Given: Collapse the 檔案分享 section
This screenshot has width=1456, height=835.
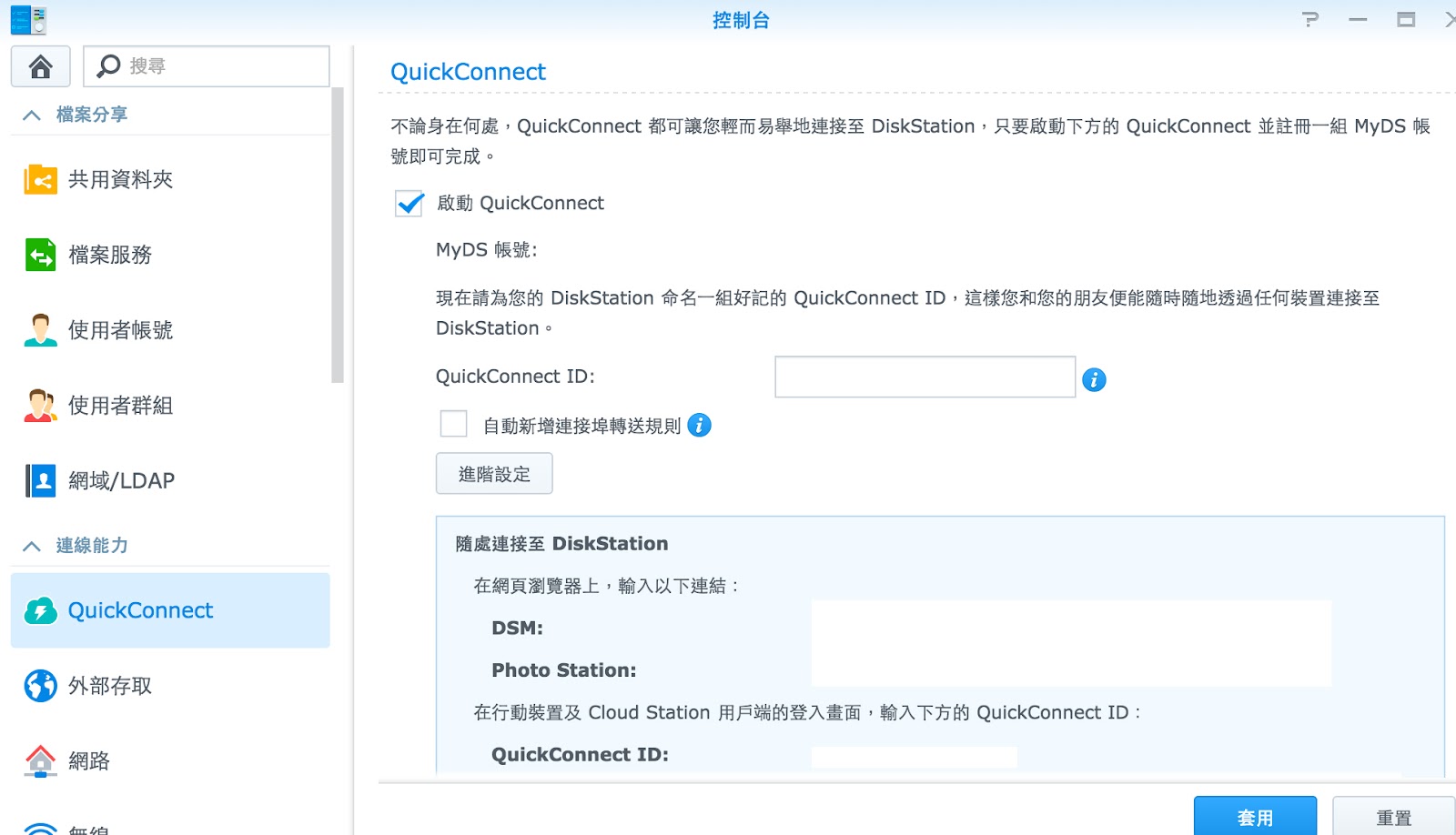Looking at the screenshot, I should pyautogui.click(x=32, y=116).
